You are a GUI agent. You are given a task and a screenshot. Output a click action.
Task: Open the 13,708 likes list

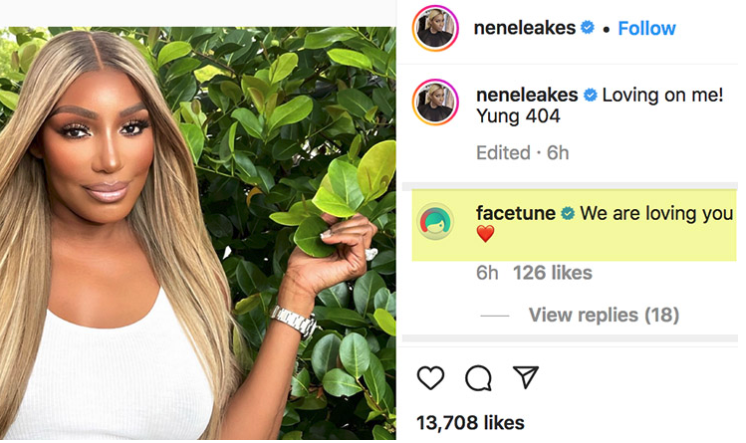pos(470,423)
